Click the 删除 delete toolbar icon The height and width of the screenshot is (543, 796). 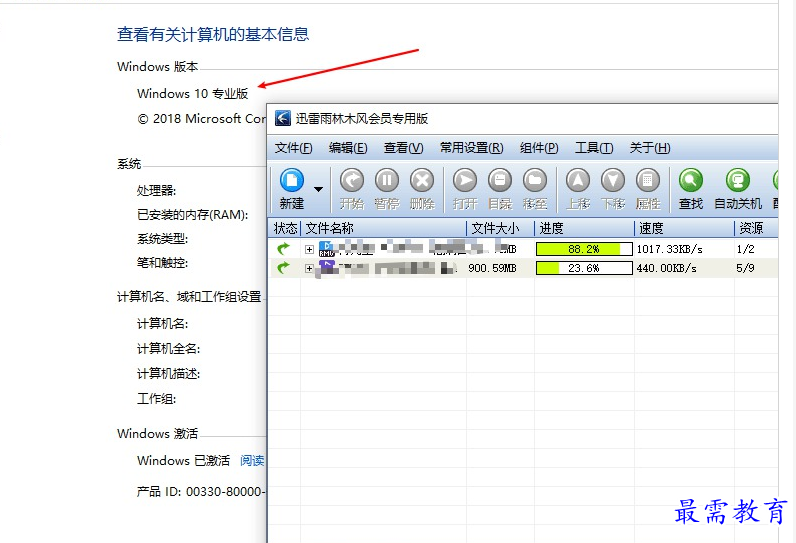click(422, 180)
